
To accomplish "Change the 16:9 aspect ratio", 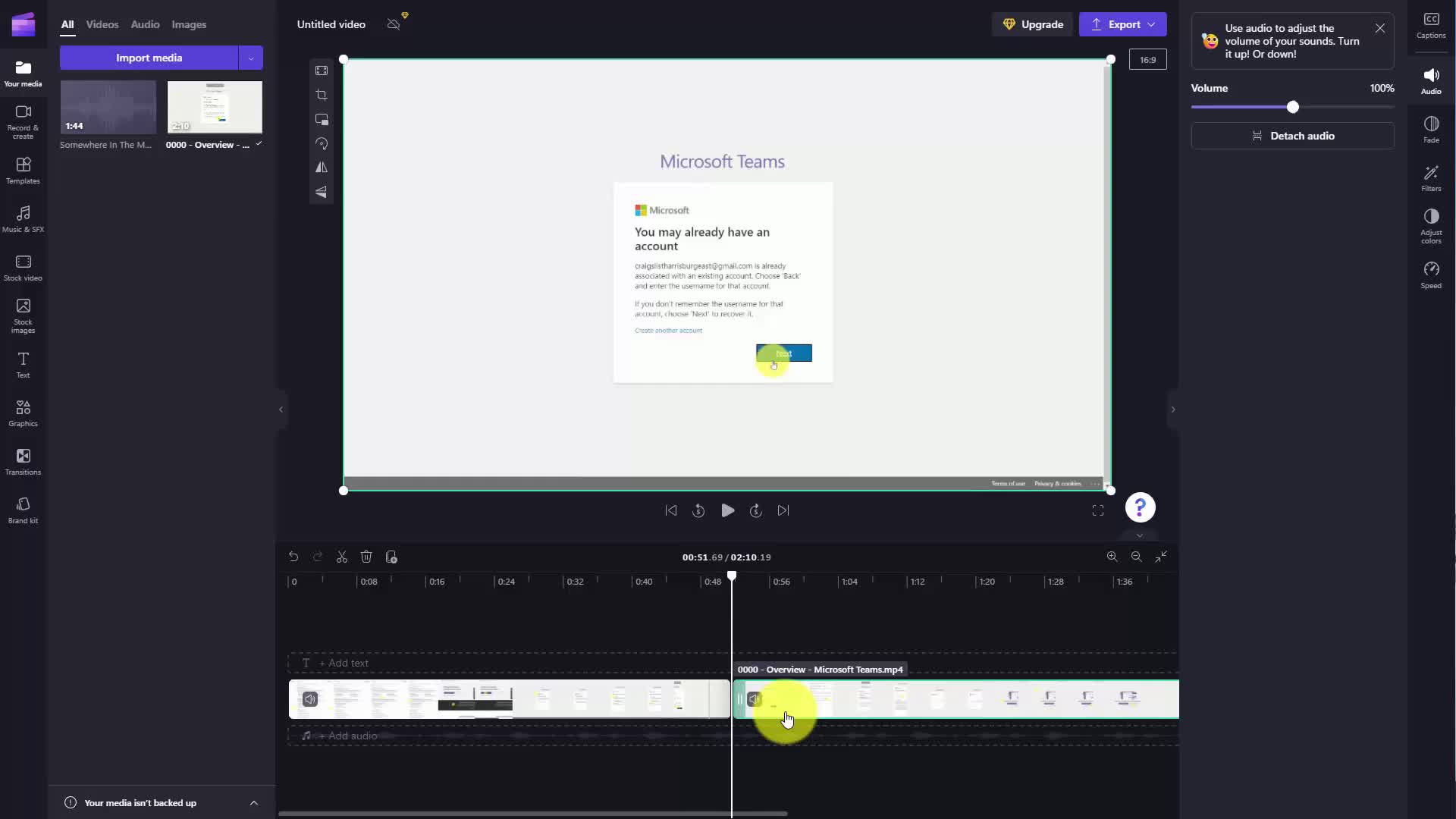I will tap(1147, 59).
